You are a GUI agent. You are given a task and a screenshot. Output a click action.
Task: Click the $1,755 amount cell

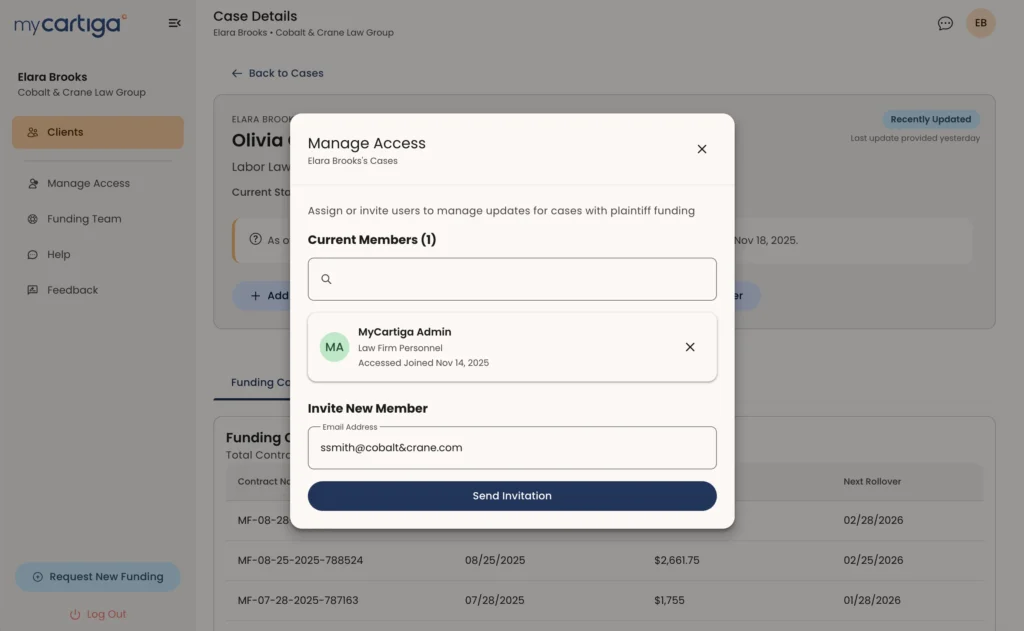click(669, 600)
